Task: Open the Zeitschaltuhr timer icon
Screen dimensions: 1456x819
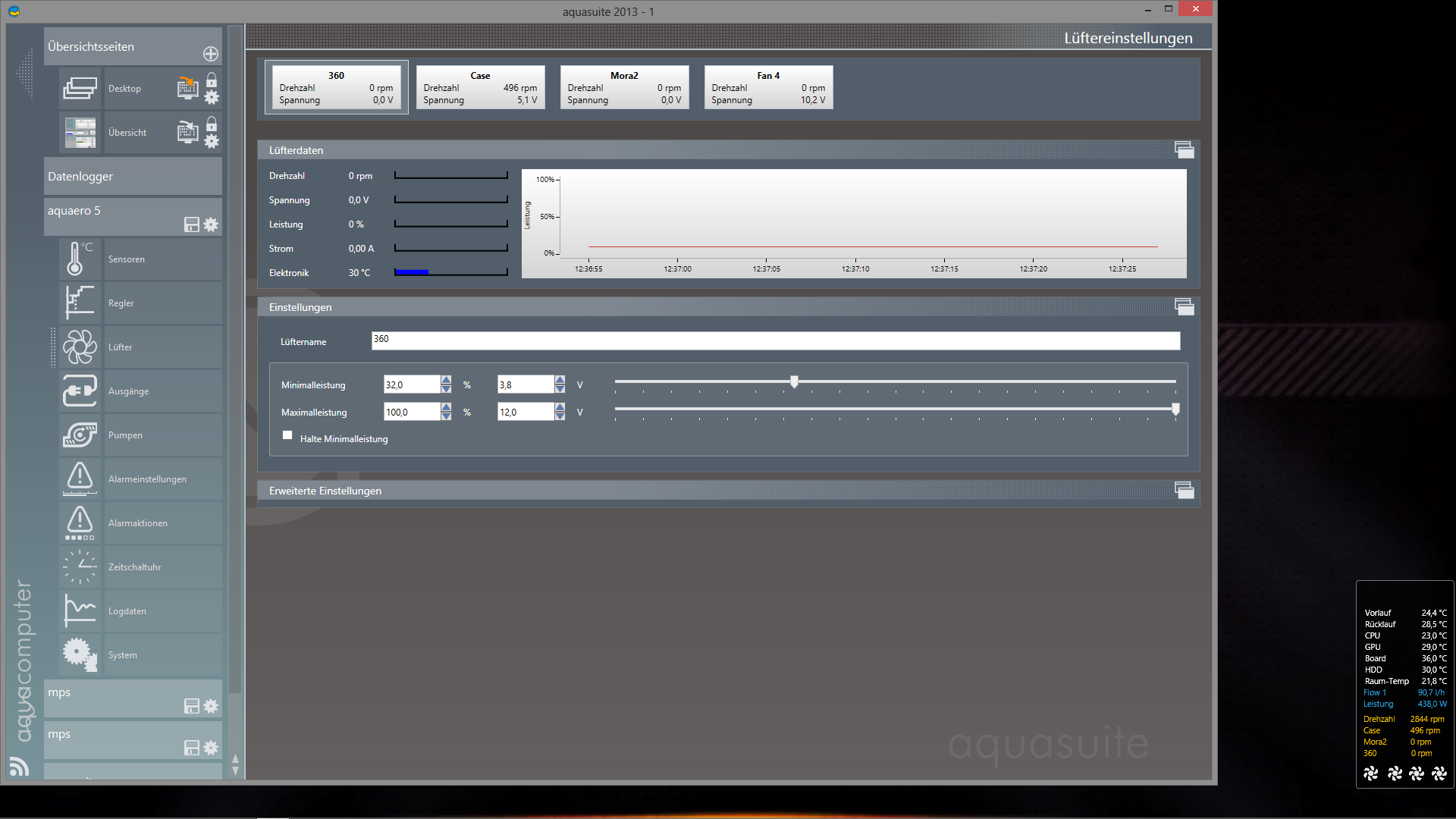Action: click(80, 566)
